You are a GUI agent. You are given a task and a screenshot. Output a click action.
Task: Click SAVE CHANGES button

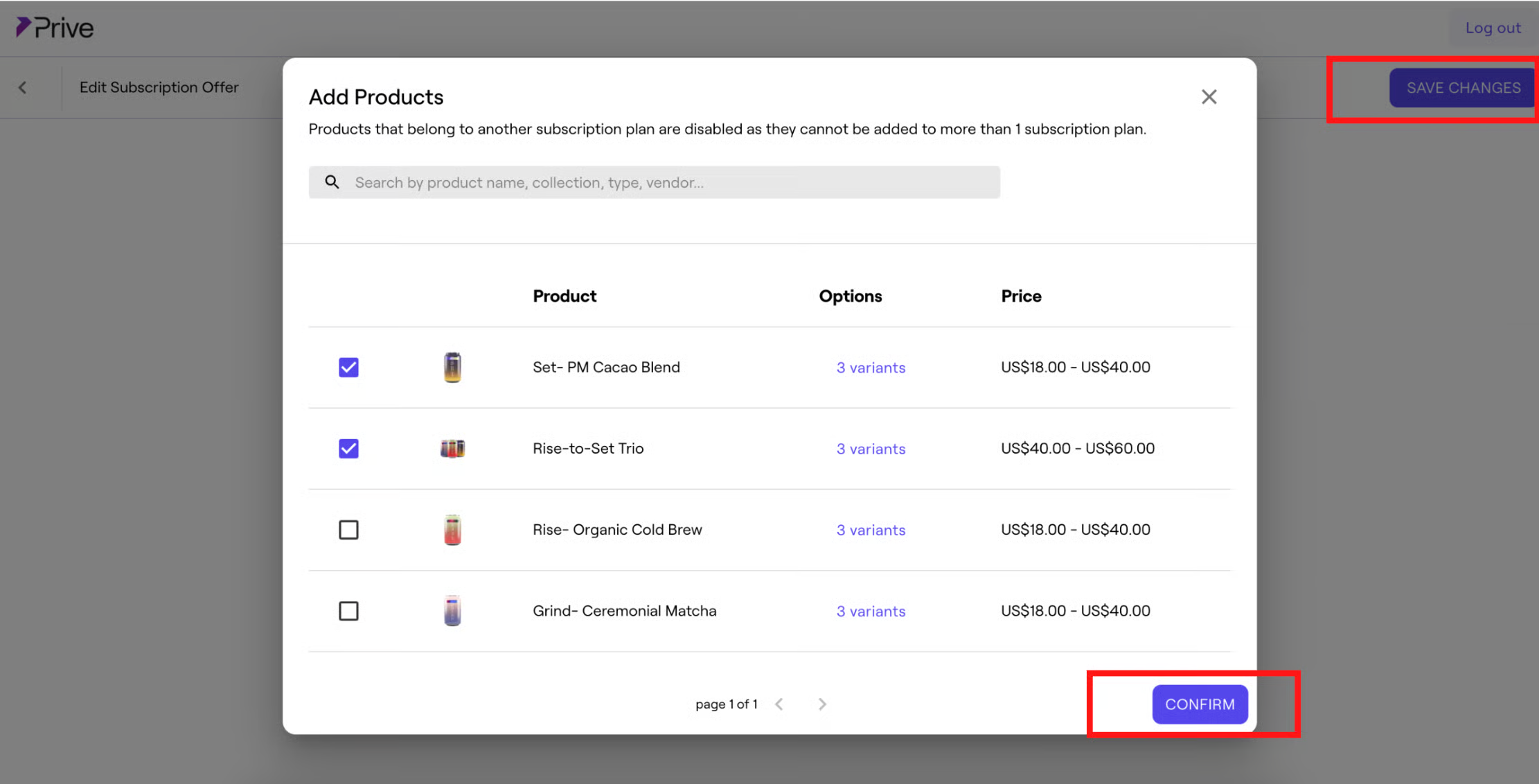[x=1463, y=88]
